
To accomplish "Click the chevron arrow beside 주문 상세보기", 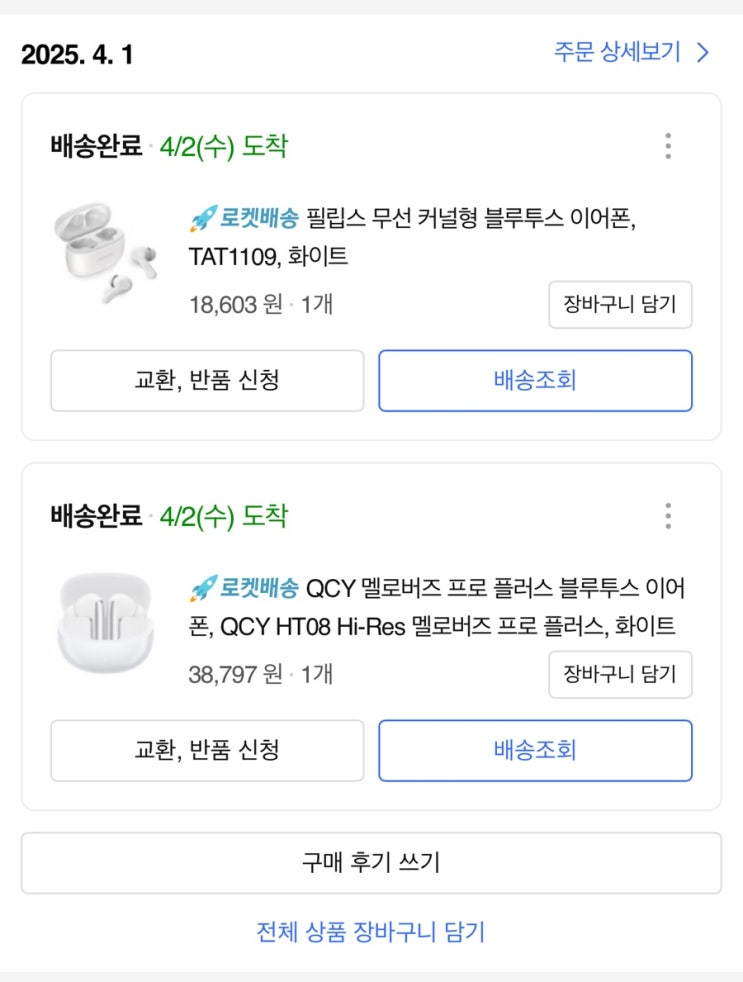I will click(703, 53).
